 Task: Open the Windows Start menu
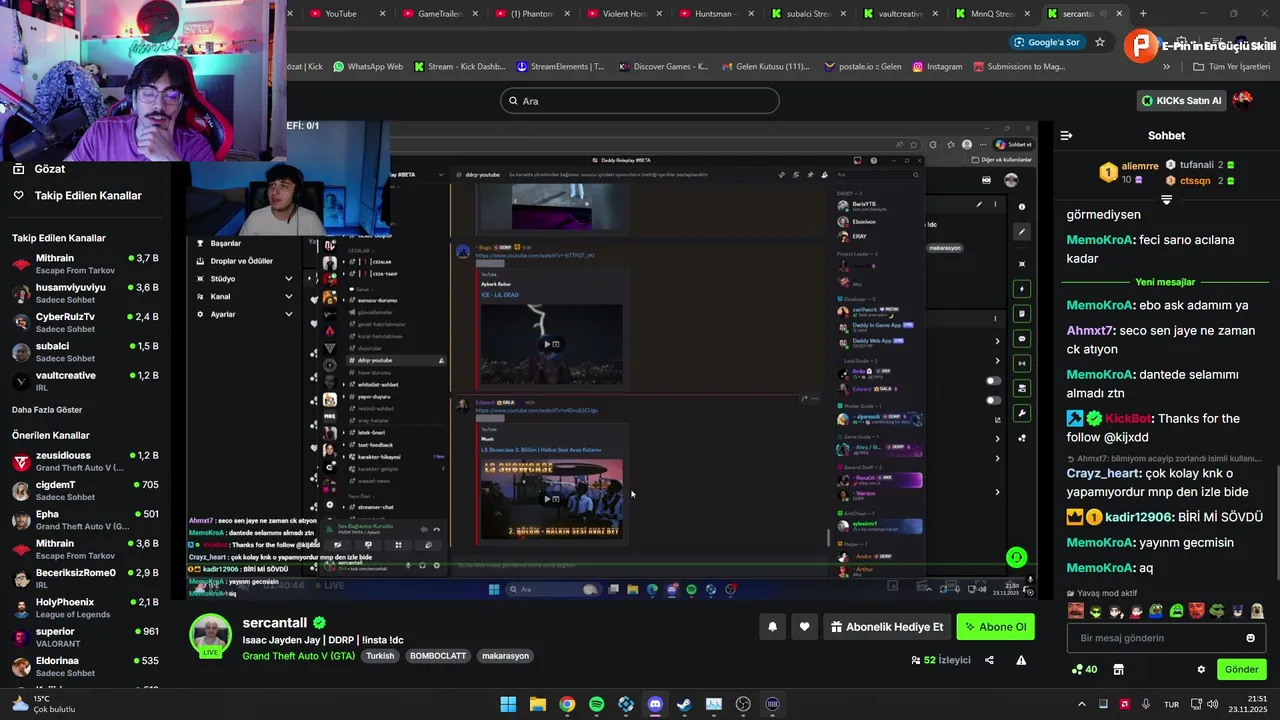(x=508, y=704)
